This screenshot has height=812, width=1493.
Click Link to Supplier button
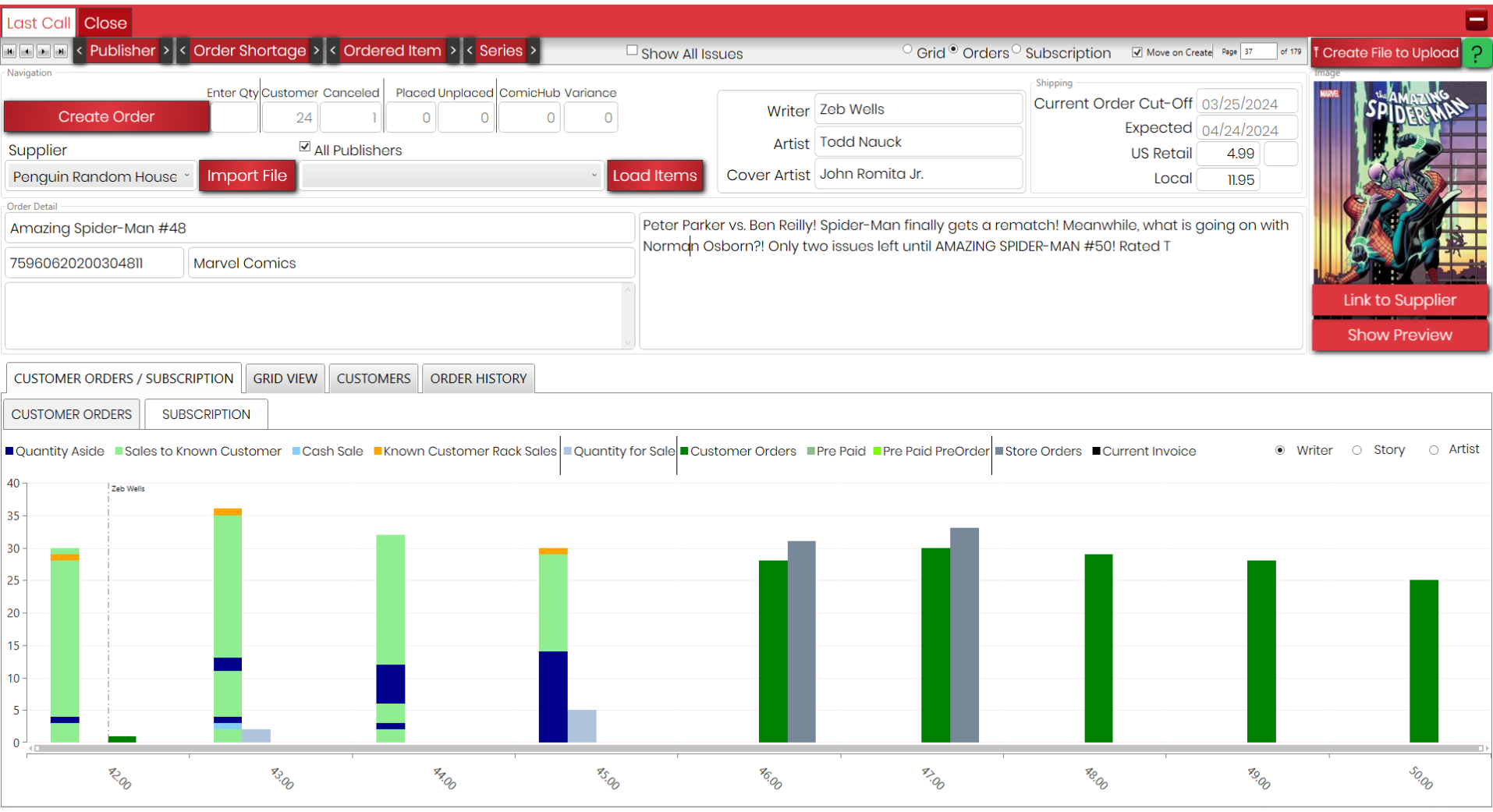1399,300
